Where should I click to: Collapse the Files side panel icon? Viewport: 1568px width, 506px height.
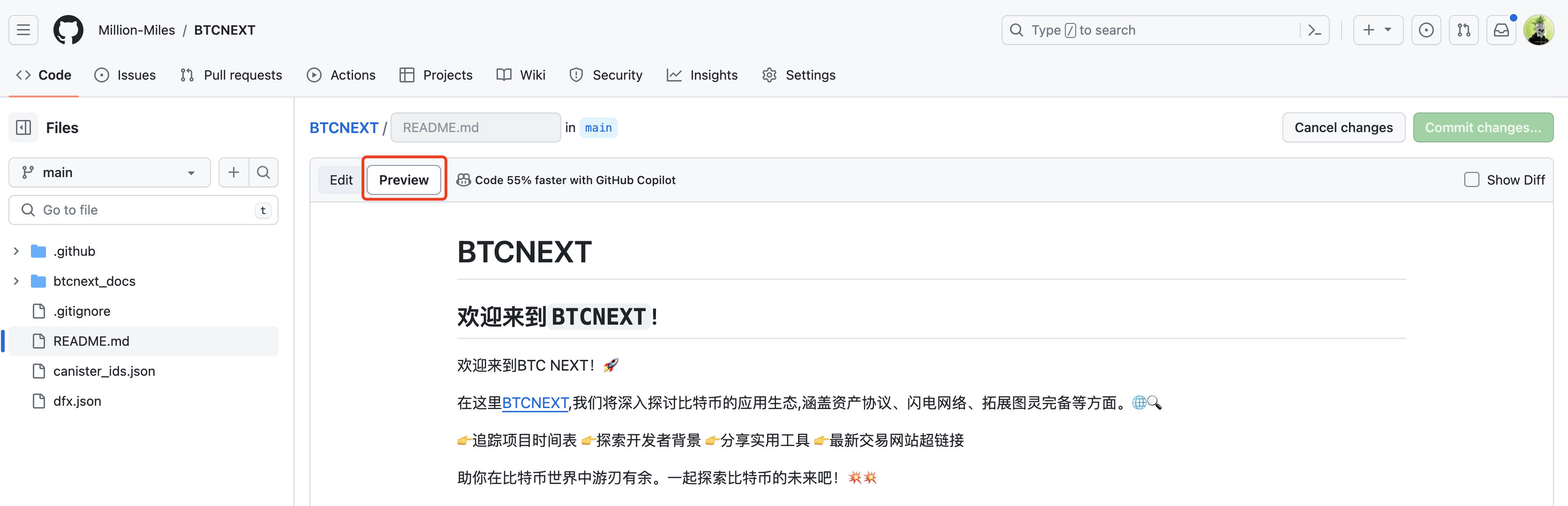point(23,128)
